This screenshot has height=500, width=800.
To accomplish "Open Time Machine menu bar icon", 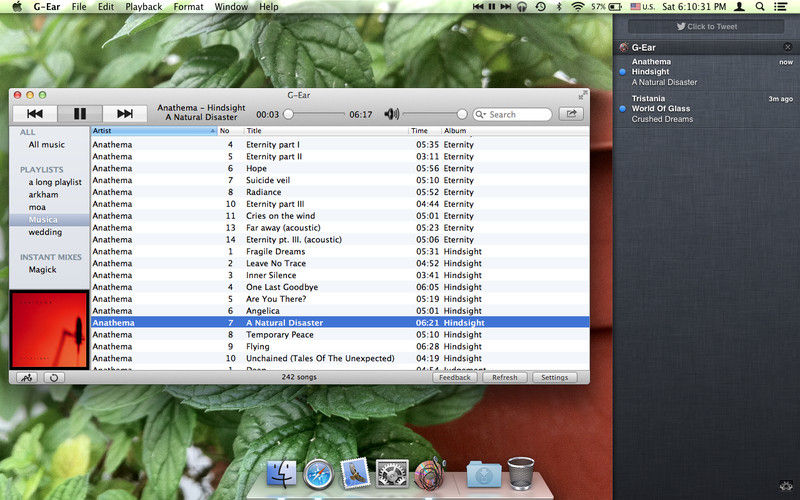I will [x=541, y=7].
